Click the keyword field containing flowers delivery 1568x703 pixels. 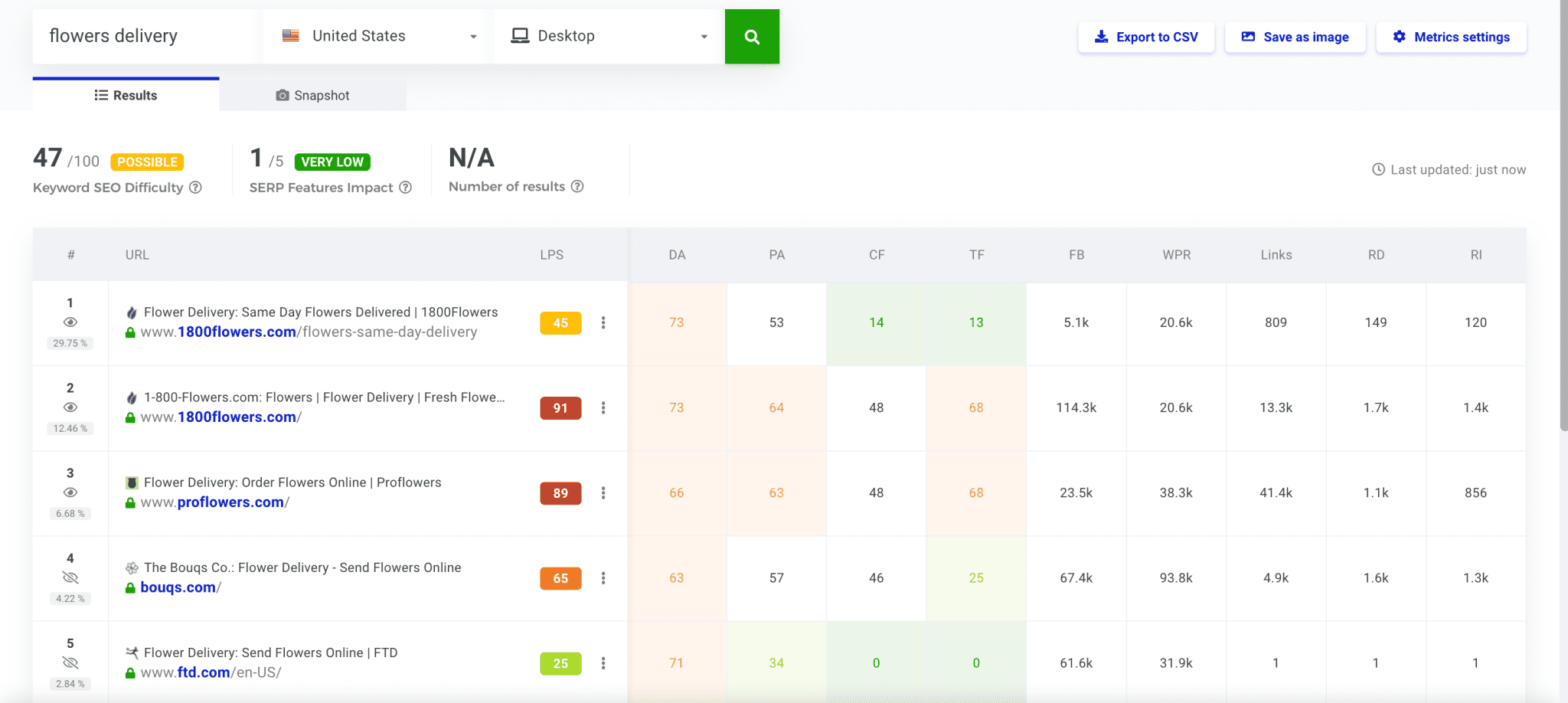142,36
